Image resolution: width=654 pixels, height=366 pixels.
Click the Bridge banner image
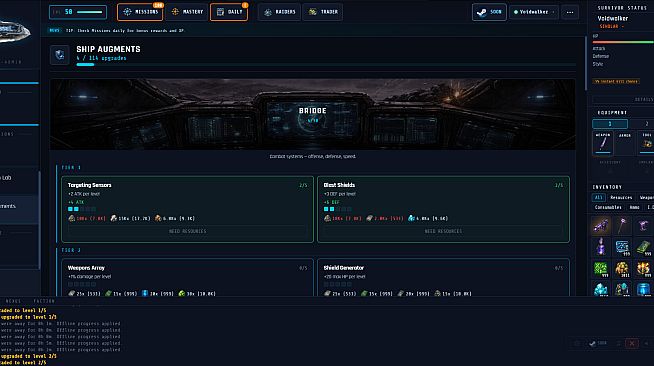(312, 114)
